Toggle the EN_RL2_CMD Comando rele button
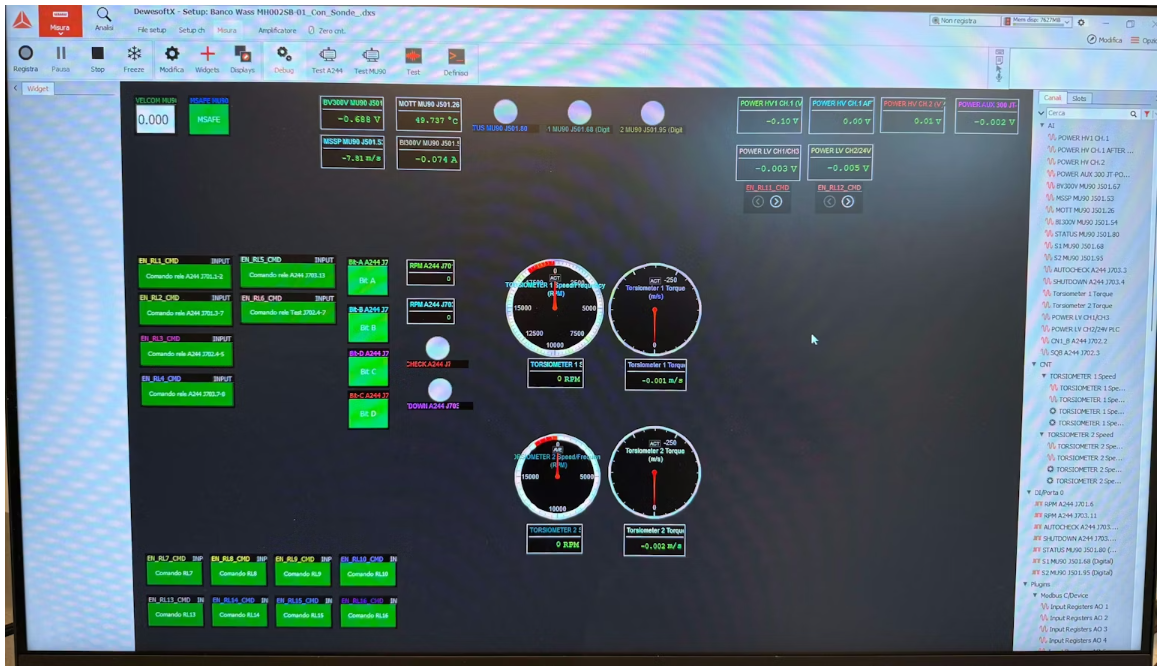The width and height of the screenshot is (1161, 667). tap(184, 313)
